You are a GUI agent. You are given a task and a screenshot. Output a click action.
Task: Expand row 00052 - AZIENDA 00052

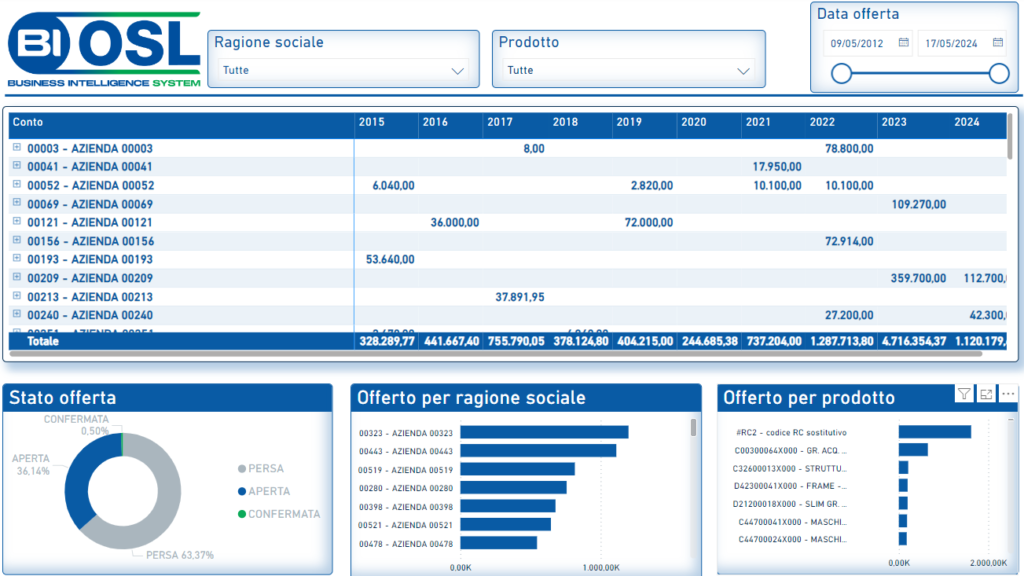[17, 185]
